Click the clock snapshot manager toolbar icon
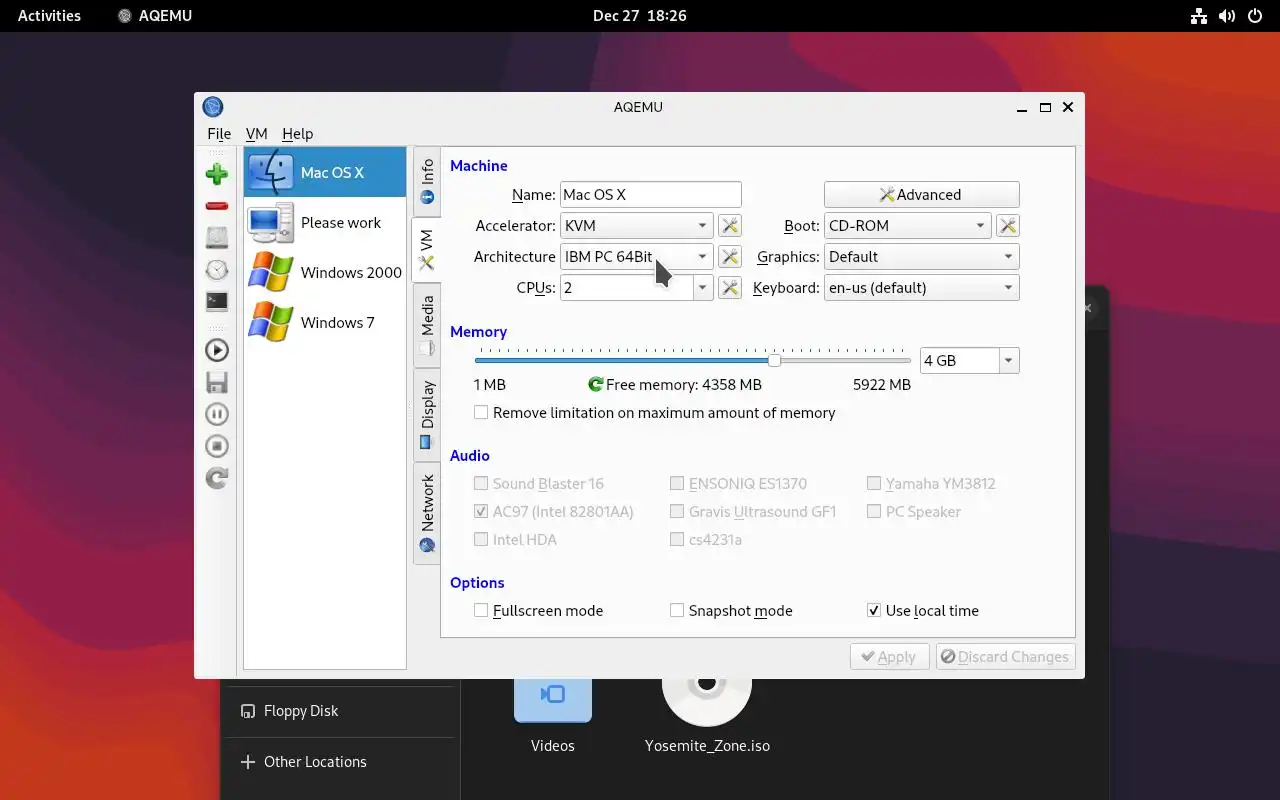 click(217, 270)
